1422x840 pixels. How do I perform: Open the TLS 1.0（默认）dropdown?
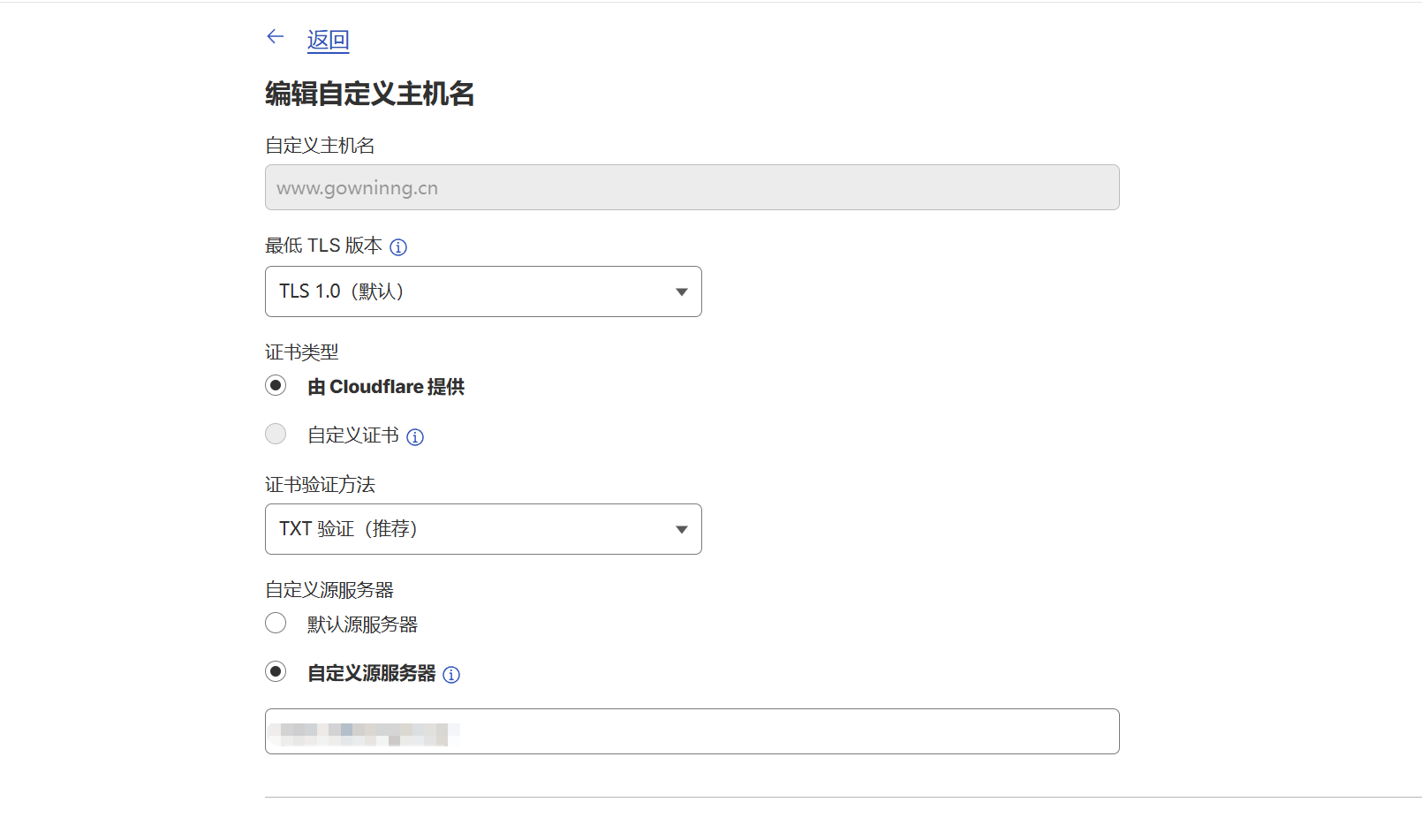coord(482,291)
